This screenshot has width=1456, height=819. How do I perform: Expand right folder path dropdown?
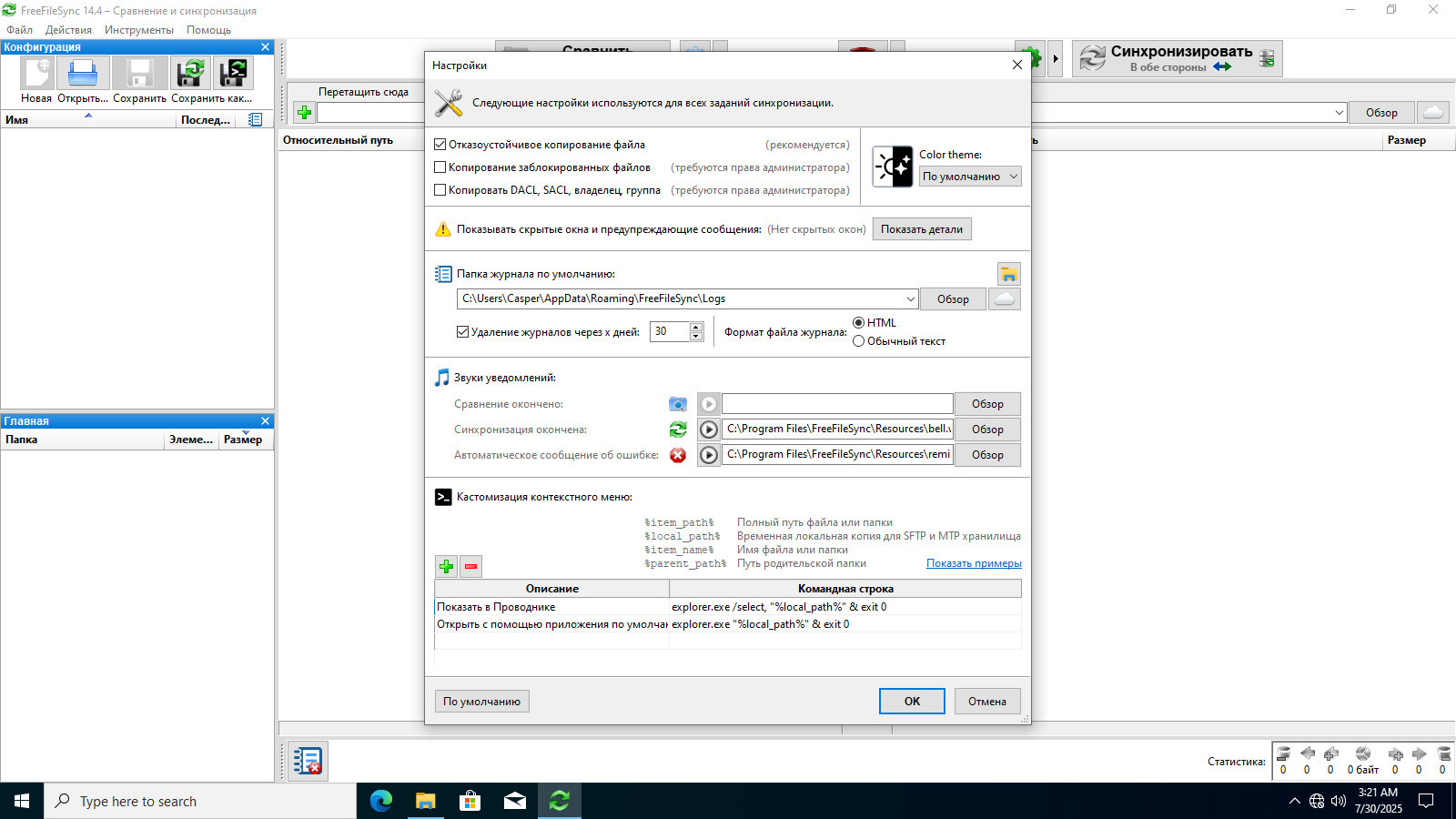1340,113
